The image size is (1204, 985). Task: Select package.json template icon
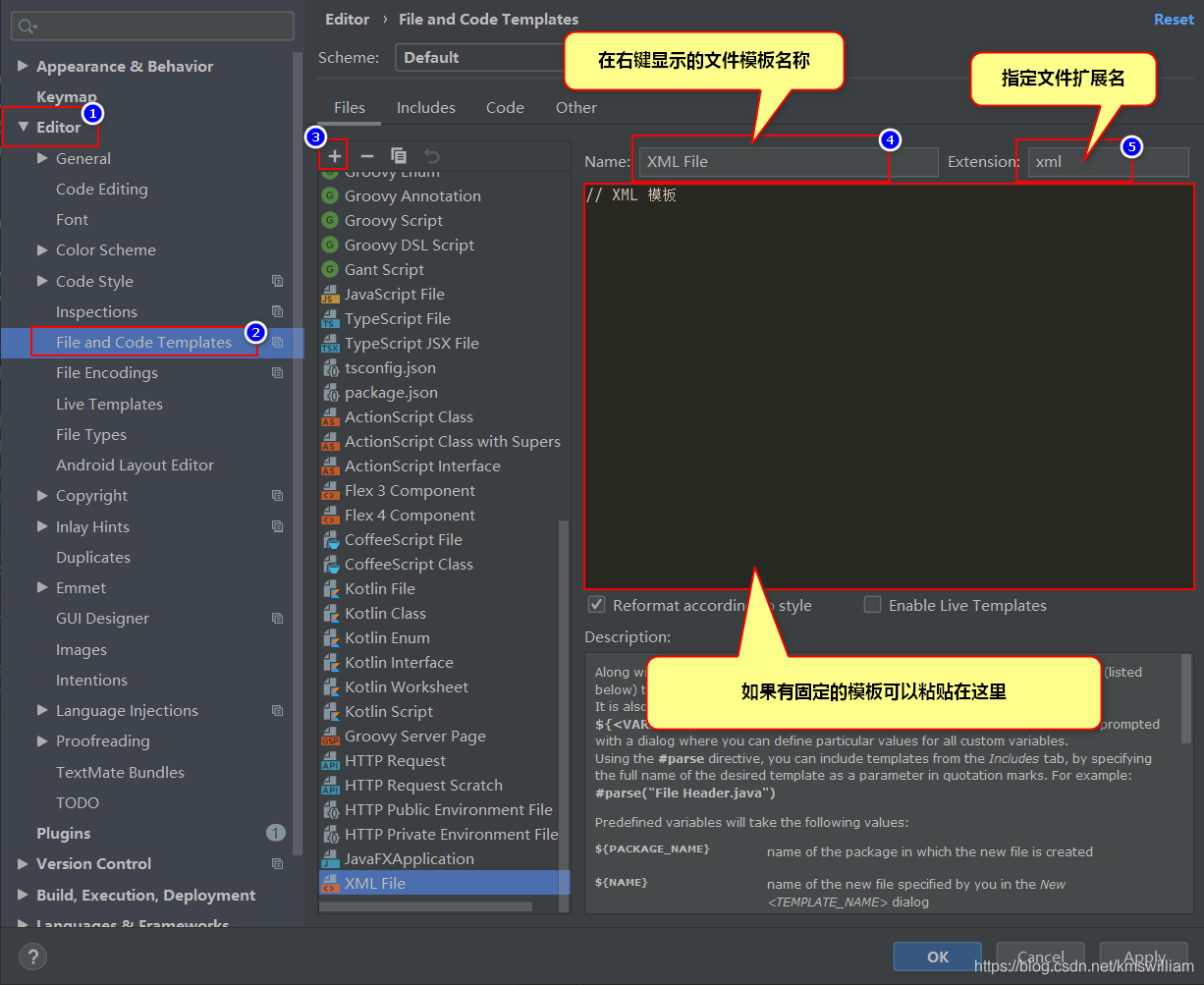click(330, 392)
